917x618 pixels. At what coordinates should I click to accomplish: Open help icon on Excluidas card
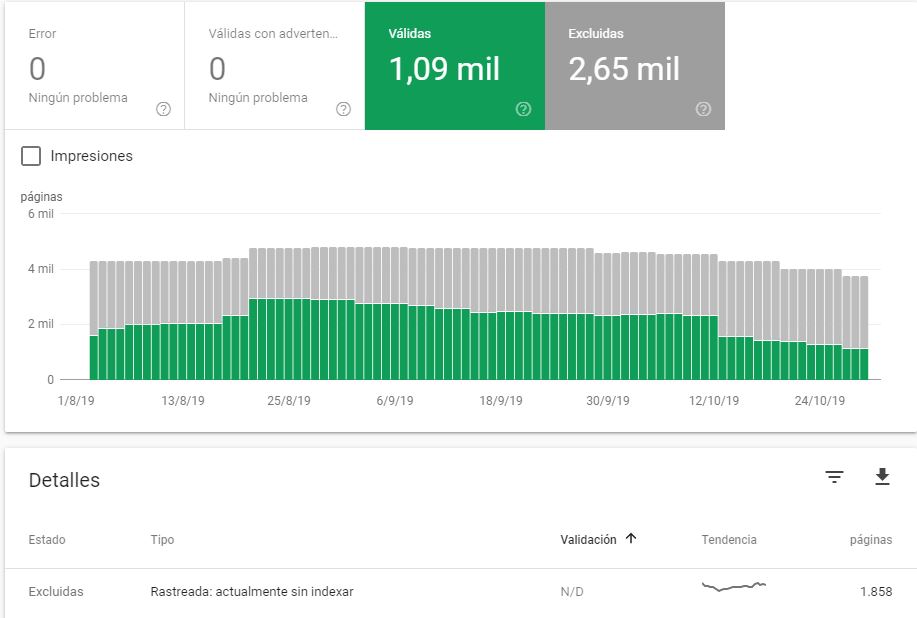click(x=704, y=109)
